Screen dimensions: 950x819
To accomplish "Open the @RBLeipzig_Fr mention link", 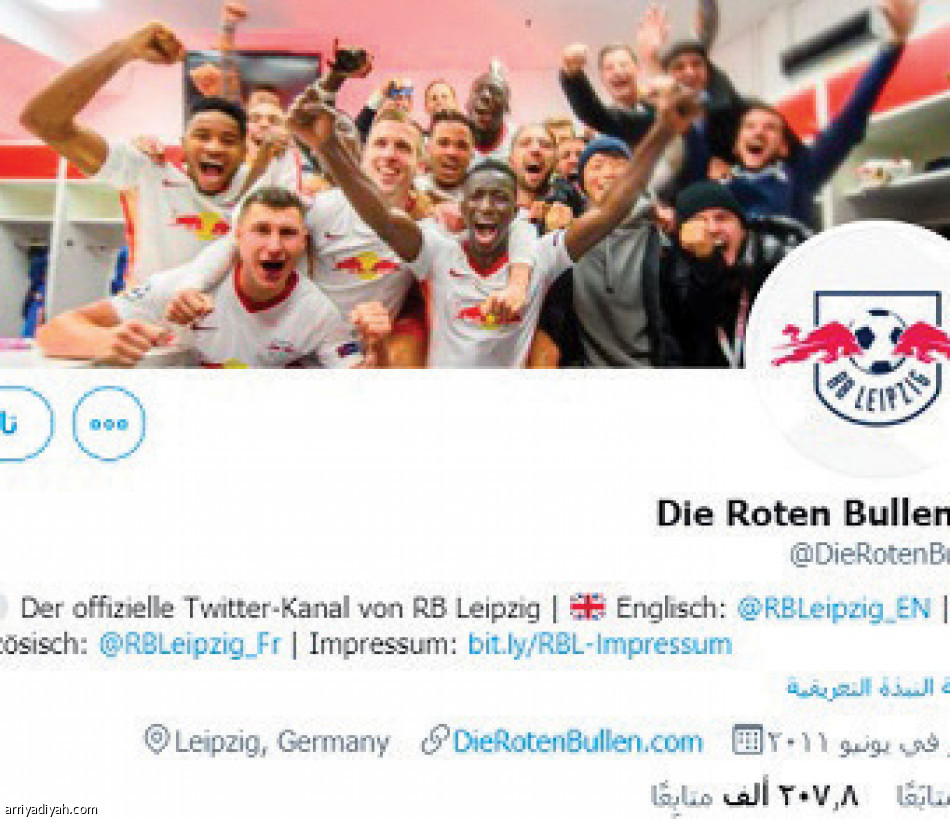I will click(190, 645).
